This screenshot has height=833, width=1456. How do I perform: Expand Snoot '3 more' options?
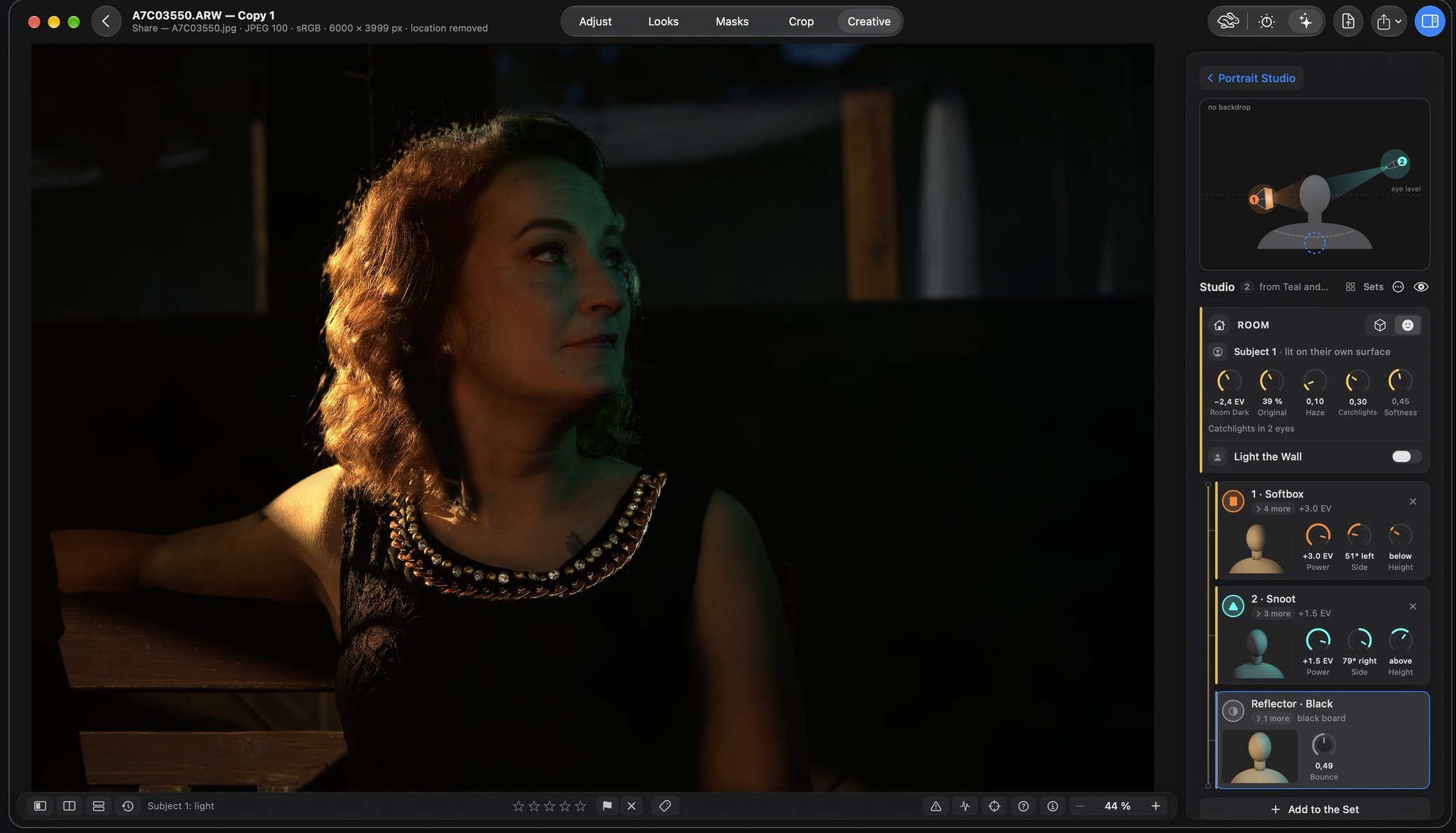1273,614
